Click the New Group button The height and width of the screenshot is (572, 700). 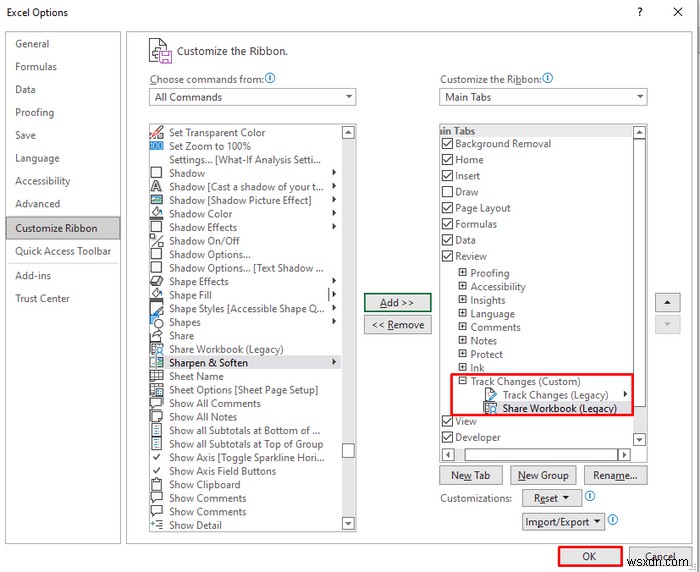543,475
